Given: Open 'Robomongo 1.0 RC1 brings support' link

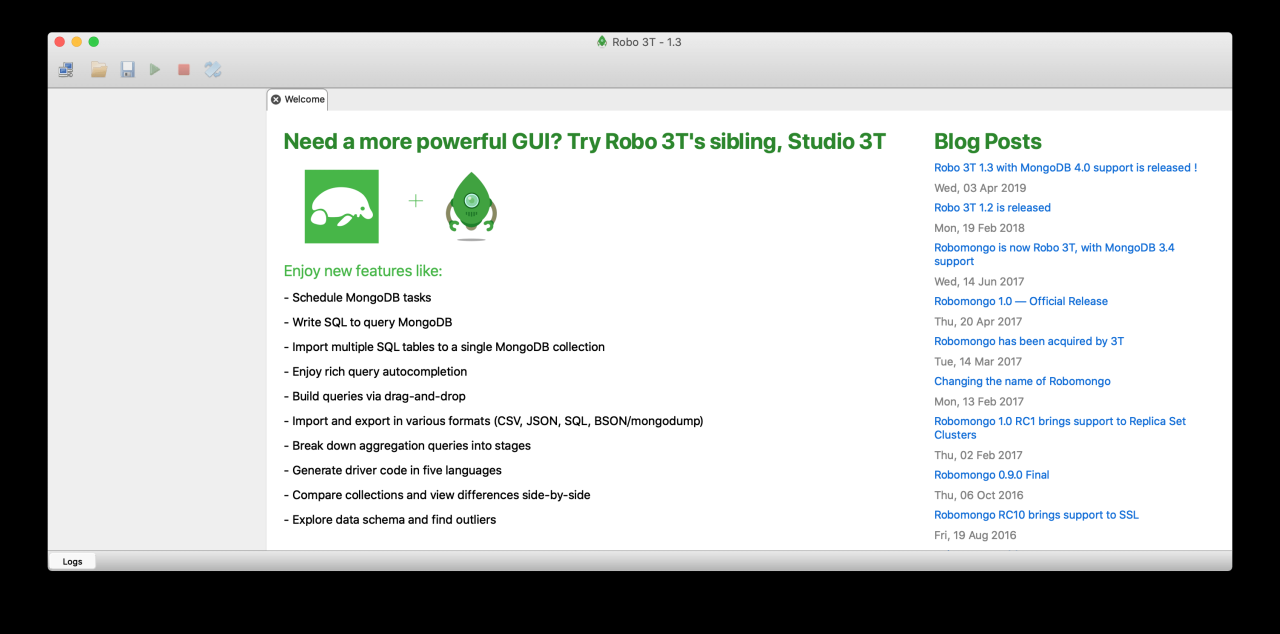Looking at the screenshot, I should (1060, 428).
